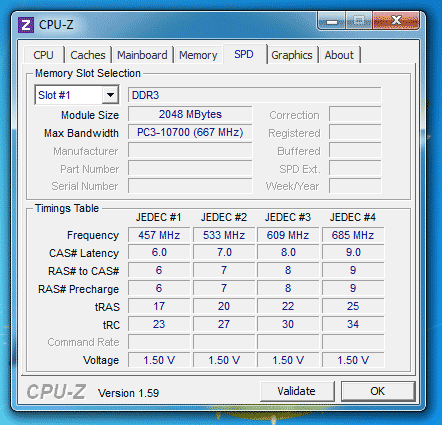Click the empty Registered field
The height and width of the screenshot is (425, 442).
tap(355, 132)
